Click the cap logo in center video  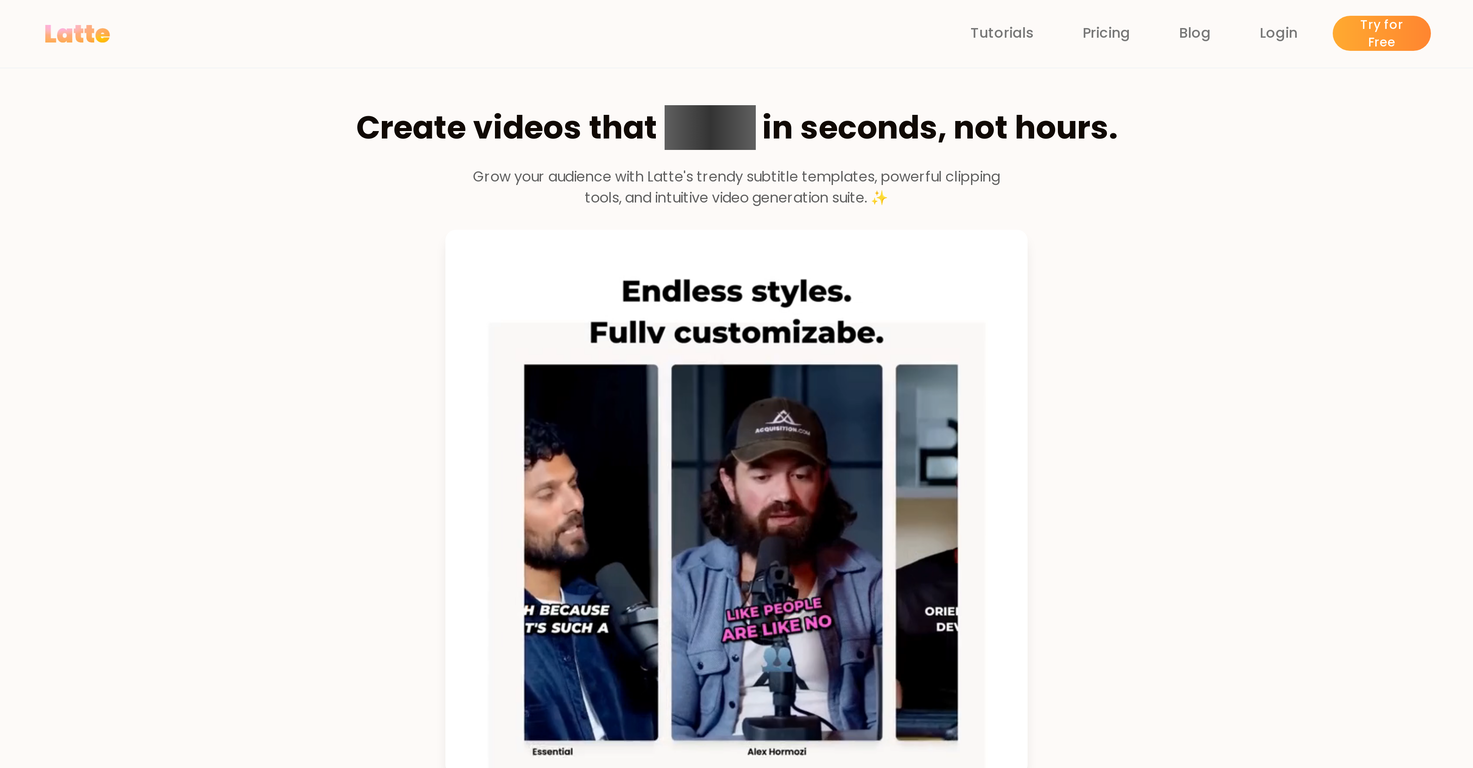(783, 419)
